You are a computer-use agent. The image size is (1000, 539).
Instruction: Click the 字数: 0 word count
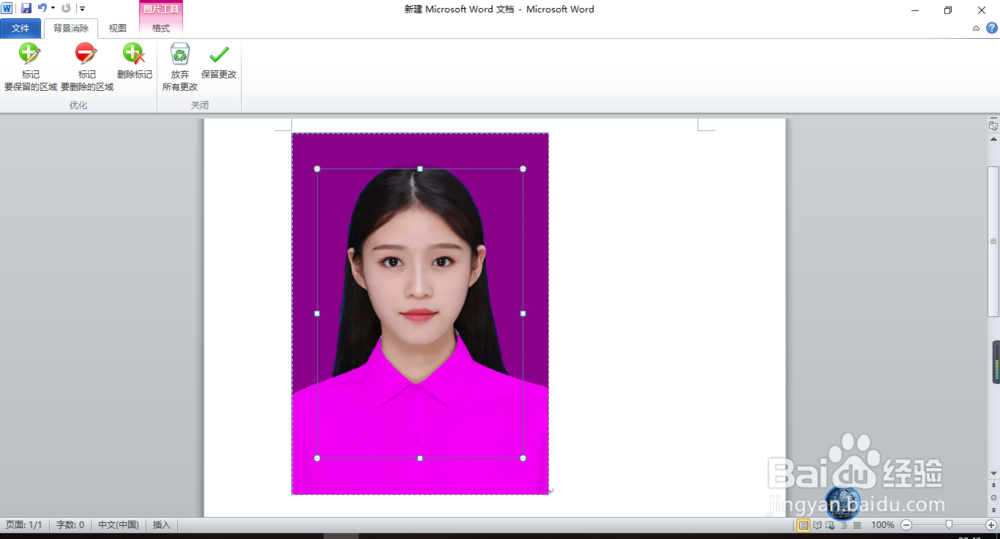pos(70,525)
